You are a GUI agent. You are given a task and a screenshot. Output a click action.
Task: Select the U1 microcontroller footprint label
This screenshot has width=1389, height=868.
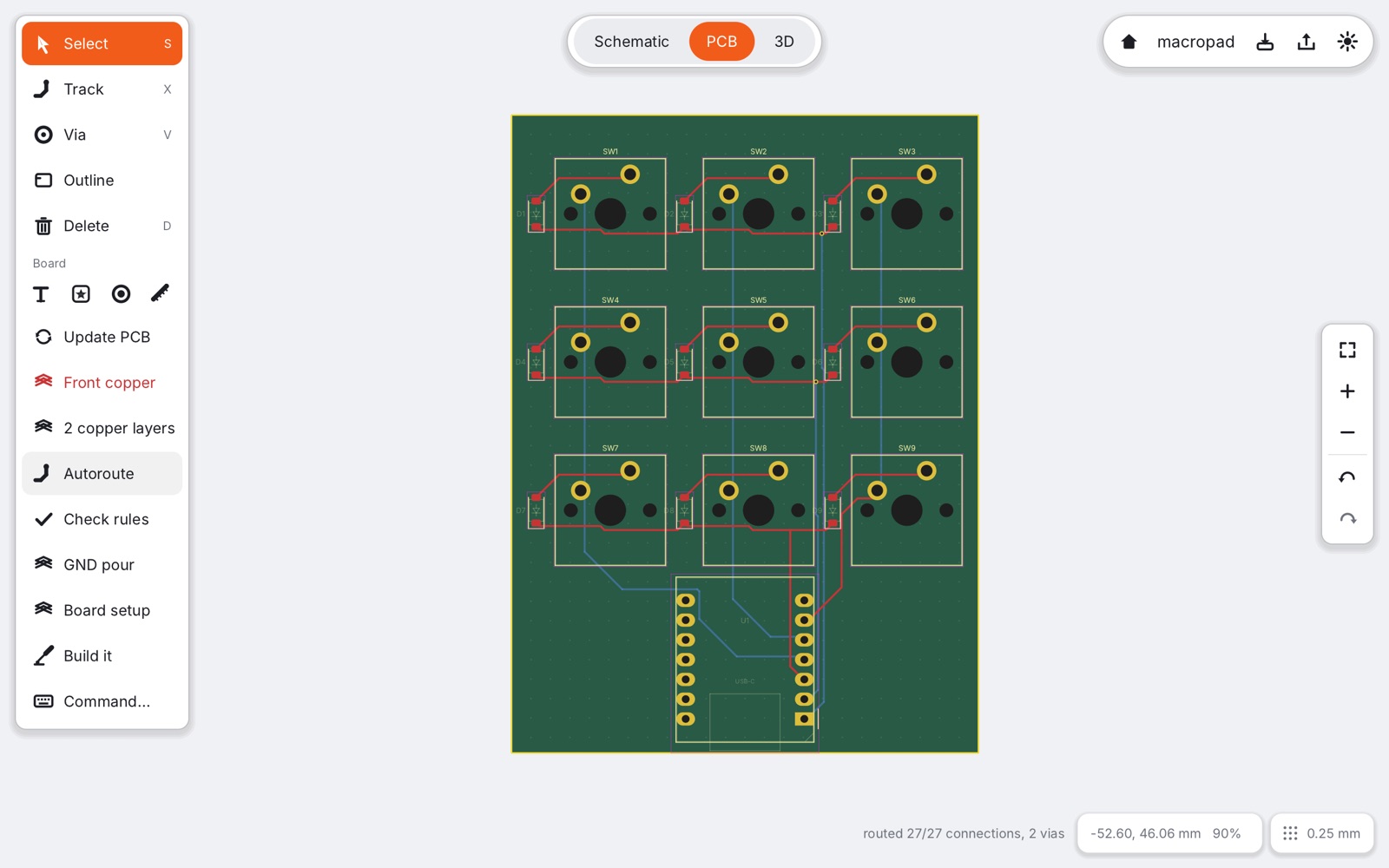click(745, 621)
